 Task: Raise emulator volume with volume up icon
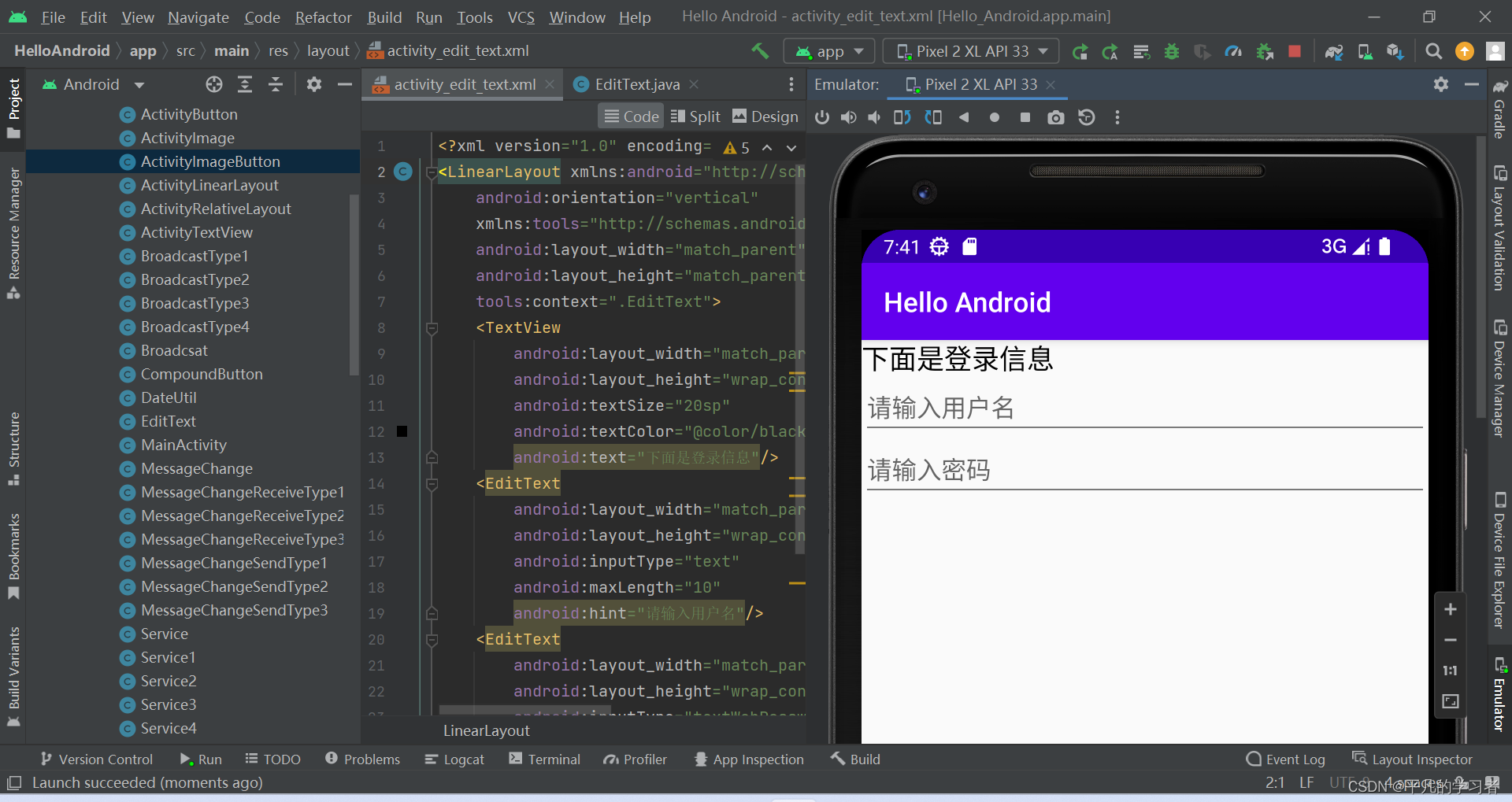848,117
